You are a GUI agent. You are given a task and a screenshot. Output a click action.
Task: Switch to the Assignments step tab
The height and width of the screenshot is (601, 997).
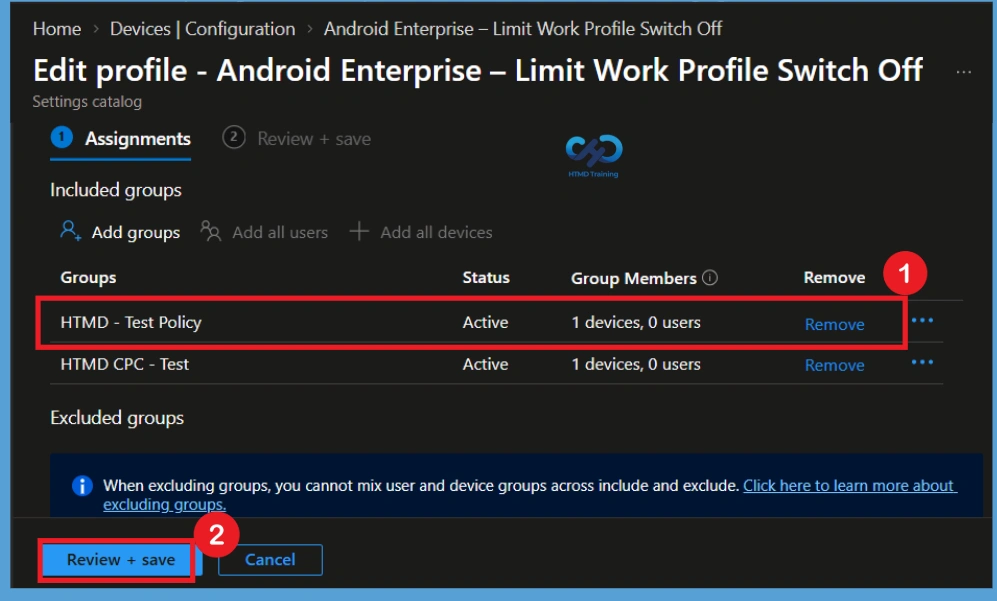121,139
